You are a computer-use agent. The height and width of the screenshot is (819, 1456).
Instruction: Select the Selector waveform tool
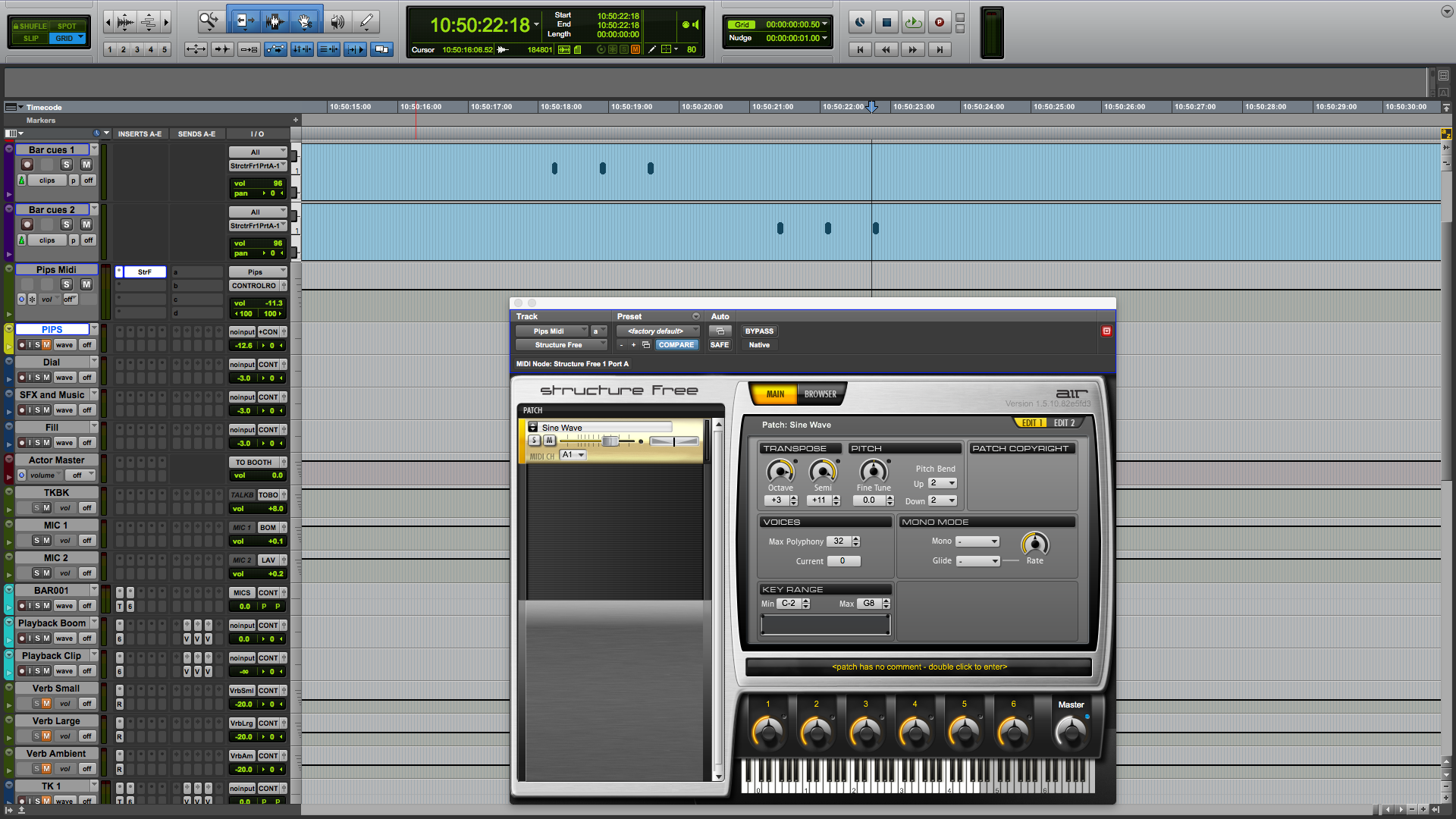[275, 21]
